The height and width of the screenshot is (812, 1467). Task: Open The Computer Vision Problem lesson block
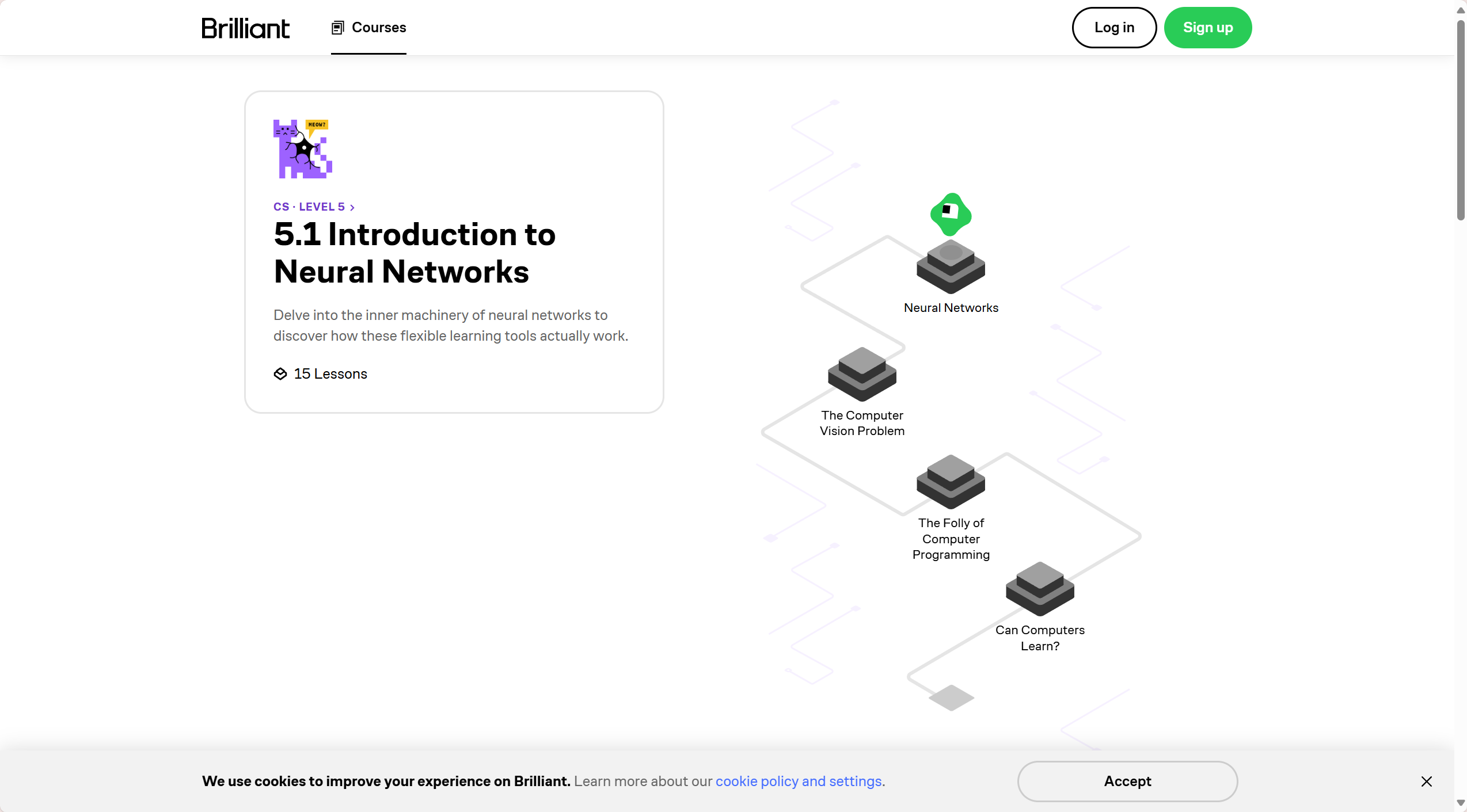click(x=862, y=375)
